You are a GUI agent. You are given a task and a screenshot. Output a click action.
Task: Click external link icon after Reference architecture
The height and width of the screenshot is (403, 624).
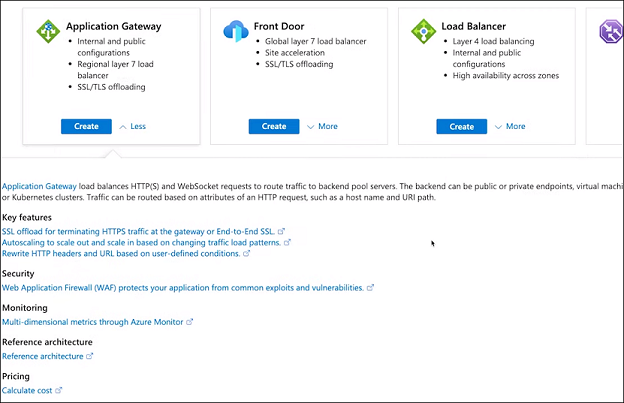(x=90, y=356)
